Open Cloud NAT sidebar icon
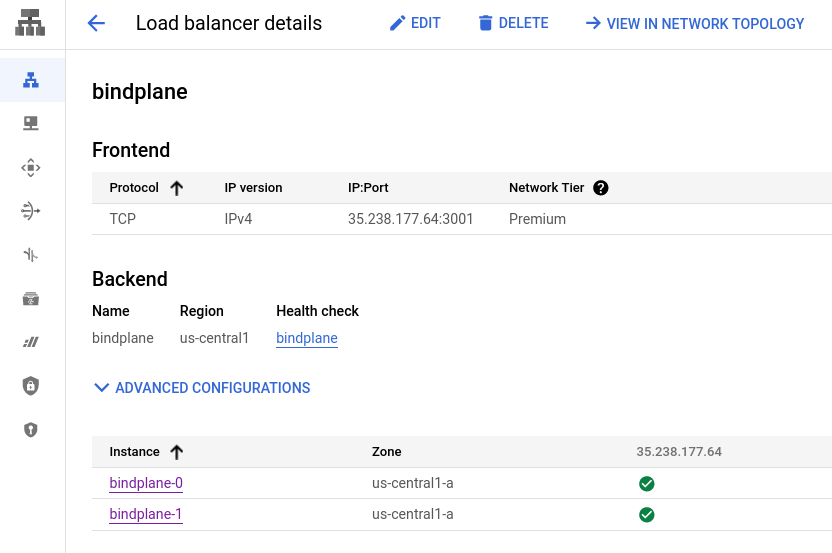 [x=31, y=211]
